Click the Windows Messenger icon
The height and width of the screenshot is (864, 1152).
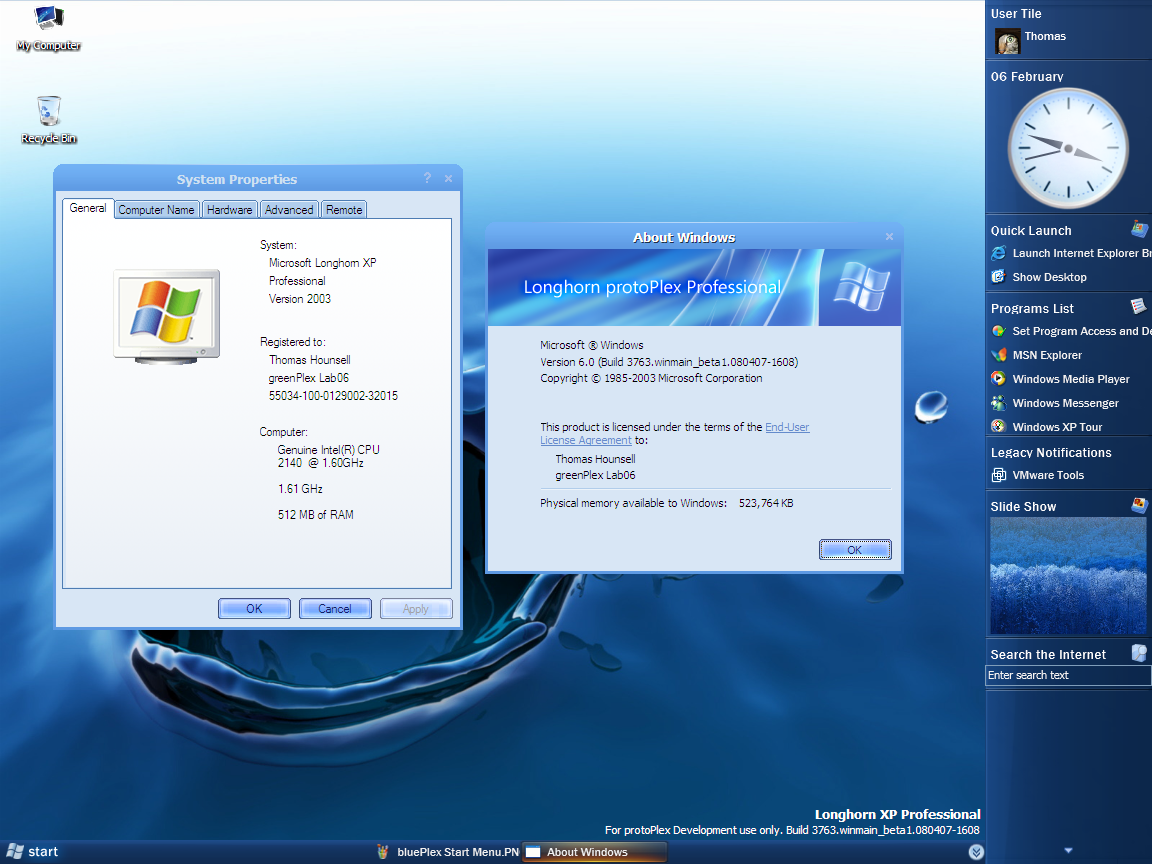pos(998,403)
